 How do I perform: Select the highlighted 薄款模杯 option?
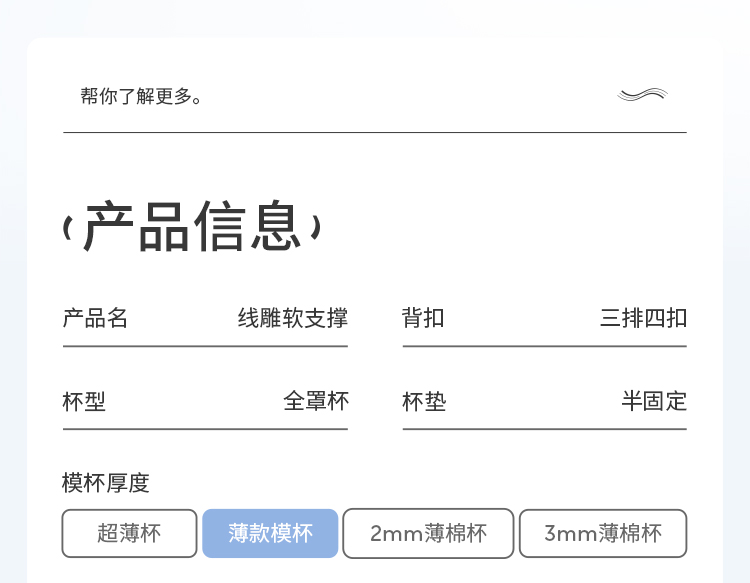point(270,533)
